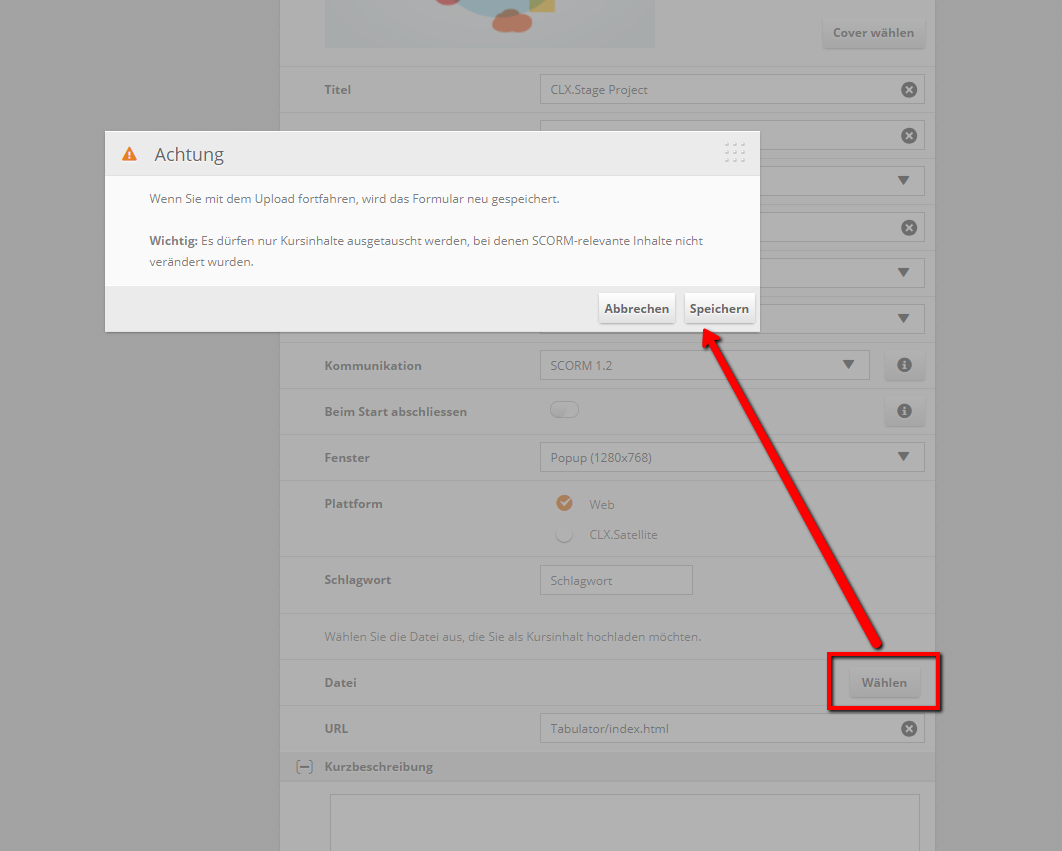The height and width of the screenshot is (851, 1062).
Task: Clear the URL field with X icon
Action: click(x=908, y=729)
